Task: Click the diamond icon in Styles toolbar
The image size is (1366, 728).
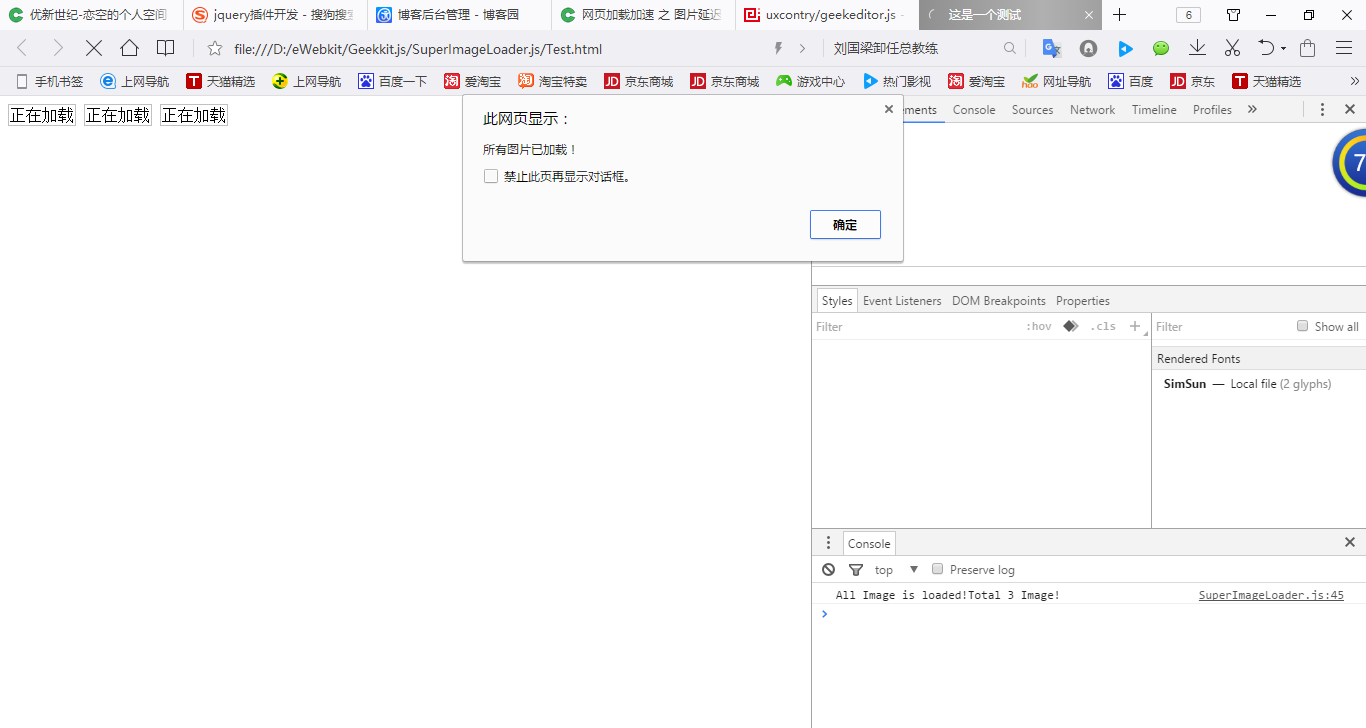Action: [1070, 326]
